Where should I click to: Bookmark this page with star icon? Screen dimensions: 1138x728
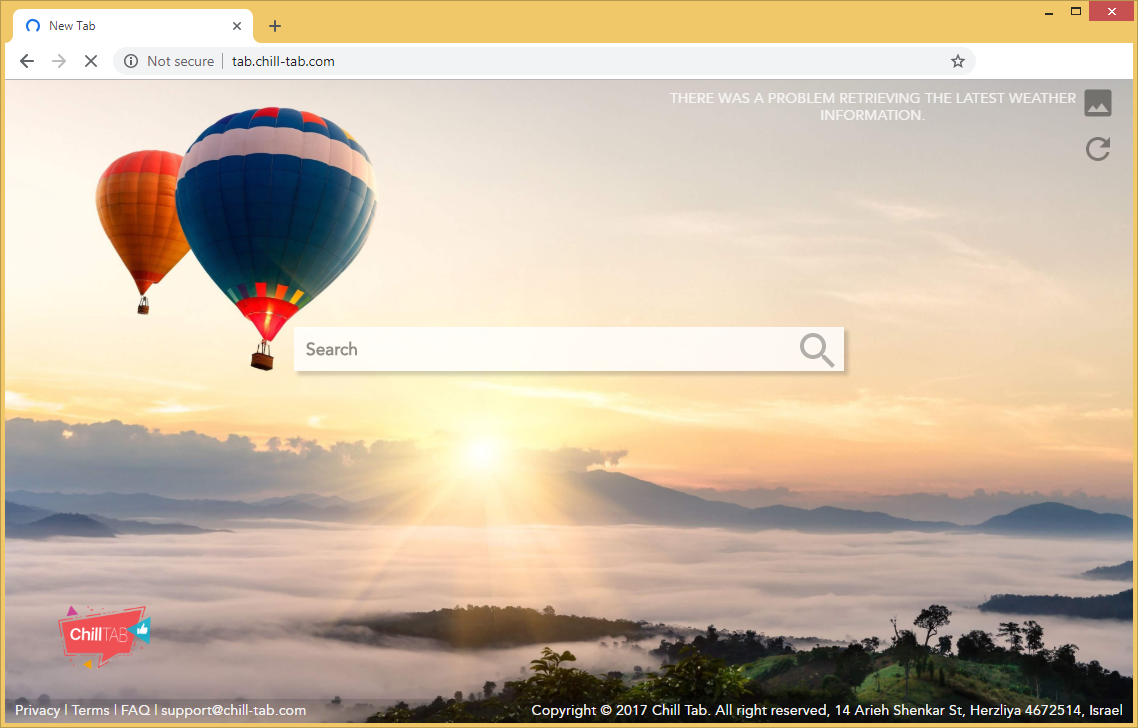[958, 61]
